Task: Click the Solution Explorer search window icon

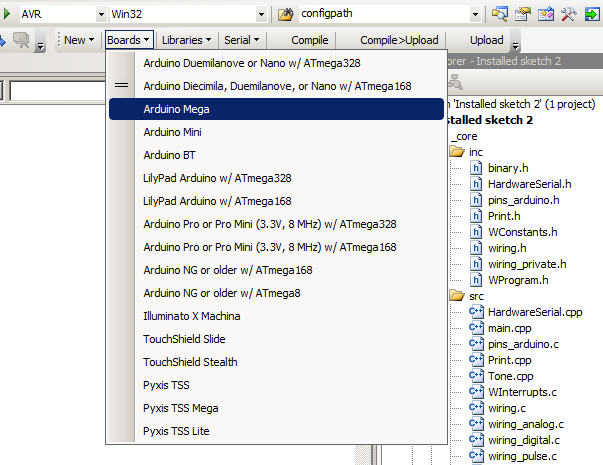Action: click(x=500, y=14)
